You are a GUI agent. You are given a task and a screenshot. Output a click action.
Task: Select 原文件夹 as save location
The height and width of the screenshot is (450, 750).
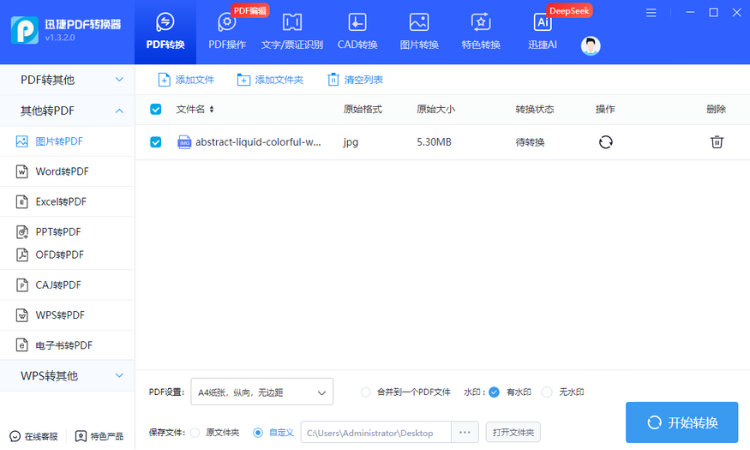pyautogui.click(x=196, y=432)
